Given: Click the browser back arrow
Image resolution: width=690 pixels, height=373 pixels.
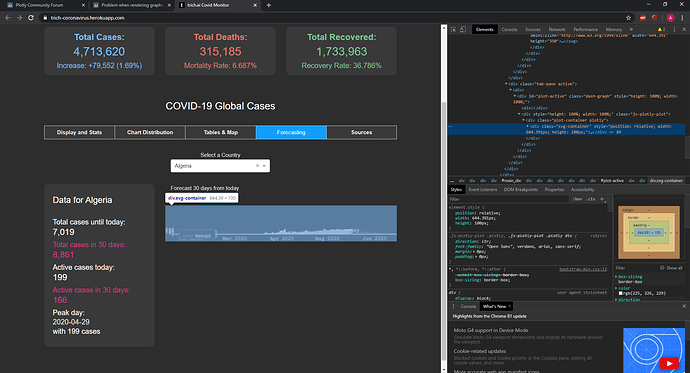Looking at the screenshot, I should pos(7,18).
